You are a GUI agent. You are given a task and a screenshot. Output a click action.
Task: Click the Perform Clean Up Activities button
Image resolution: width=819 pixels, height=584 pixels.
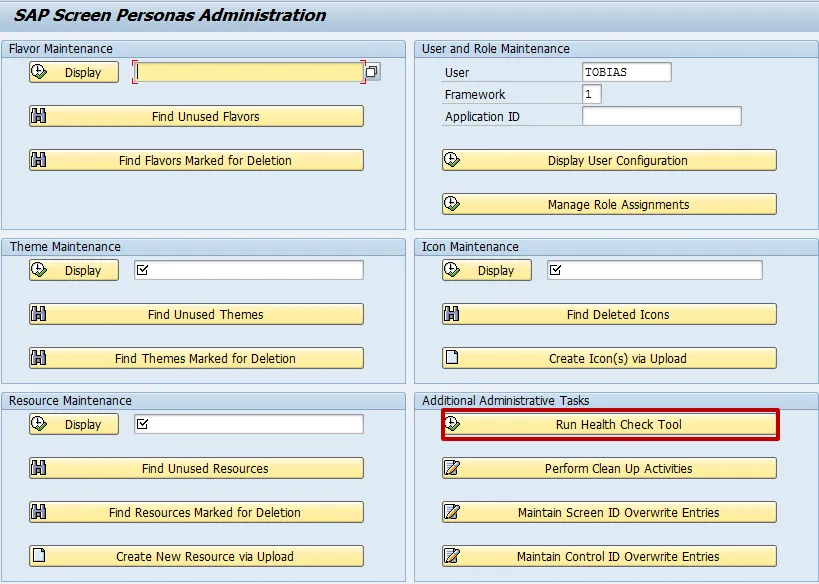609,468
